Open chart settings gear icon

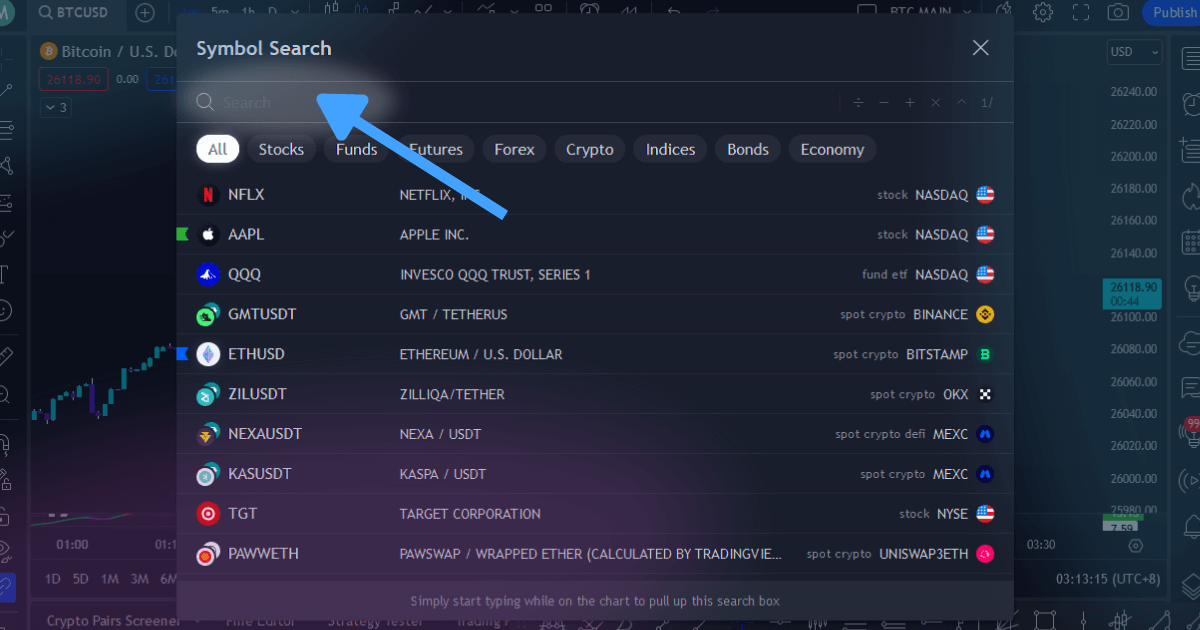(1043, 12)
